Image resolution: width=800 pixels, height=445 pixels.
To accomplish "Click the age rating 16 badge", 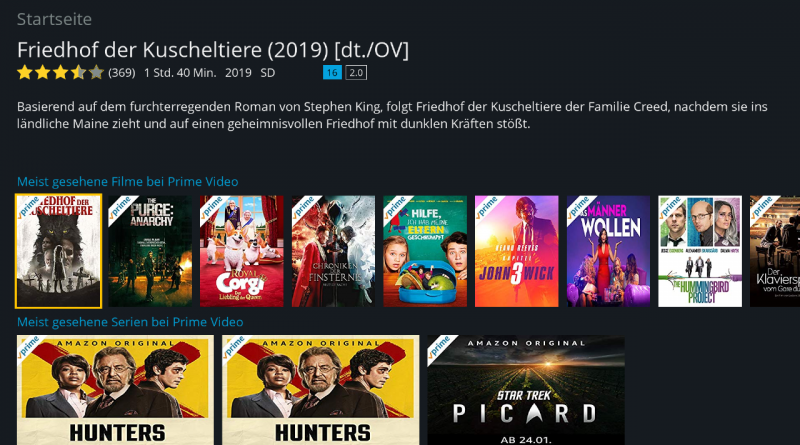I will point(332,72).
